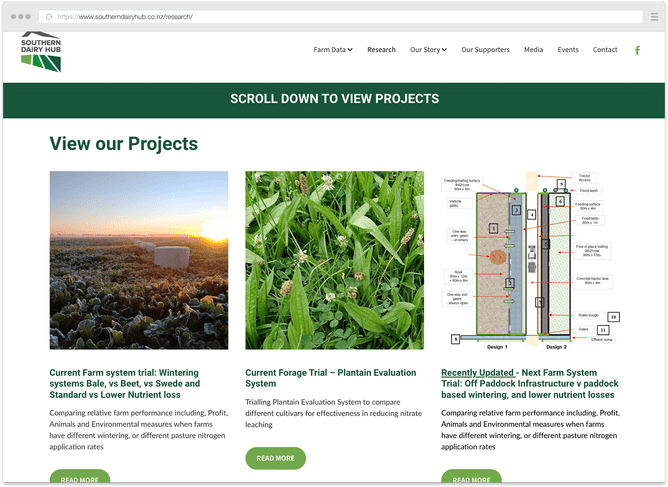Click the frosty paddock sunrise image
668x487 pixels.
[139, 260]
